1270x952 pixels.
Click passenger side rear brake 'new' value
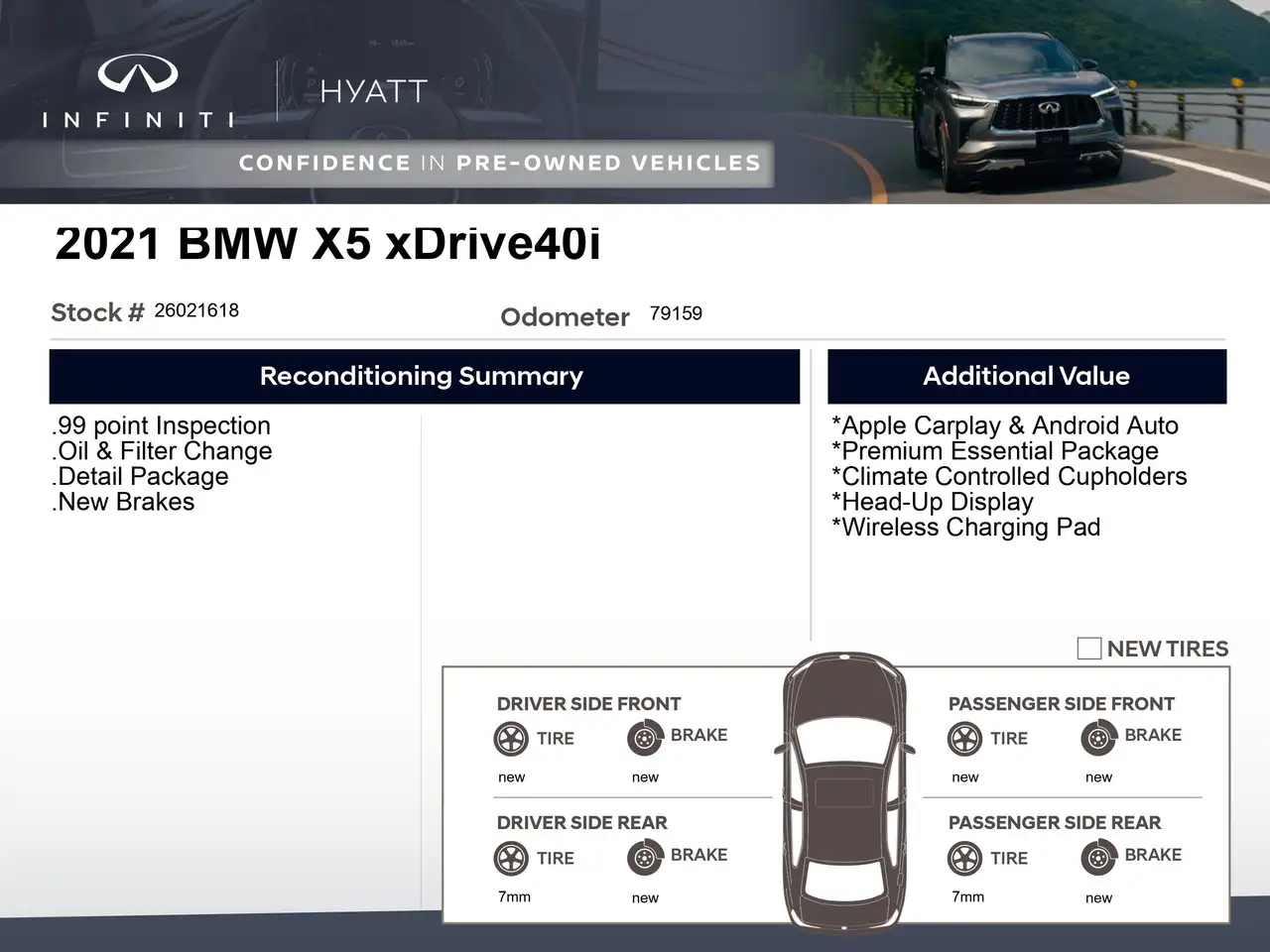click(1098, 898)
